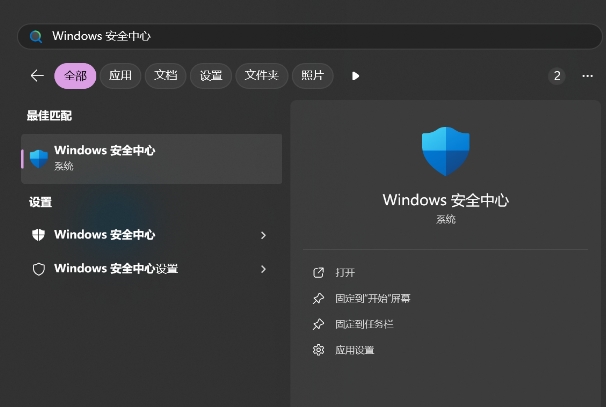Click the badge showing number 2
Image resolution: width=606 pixels, height=407 pixels.
tap(556, 76)
